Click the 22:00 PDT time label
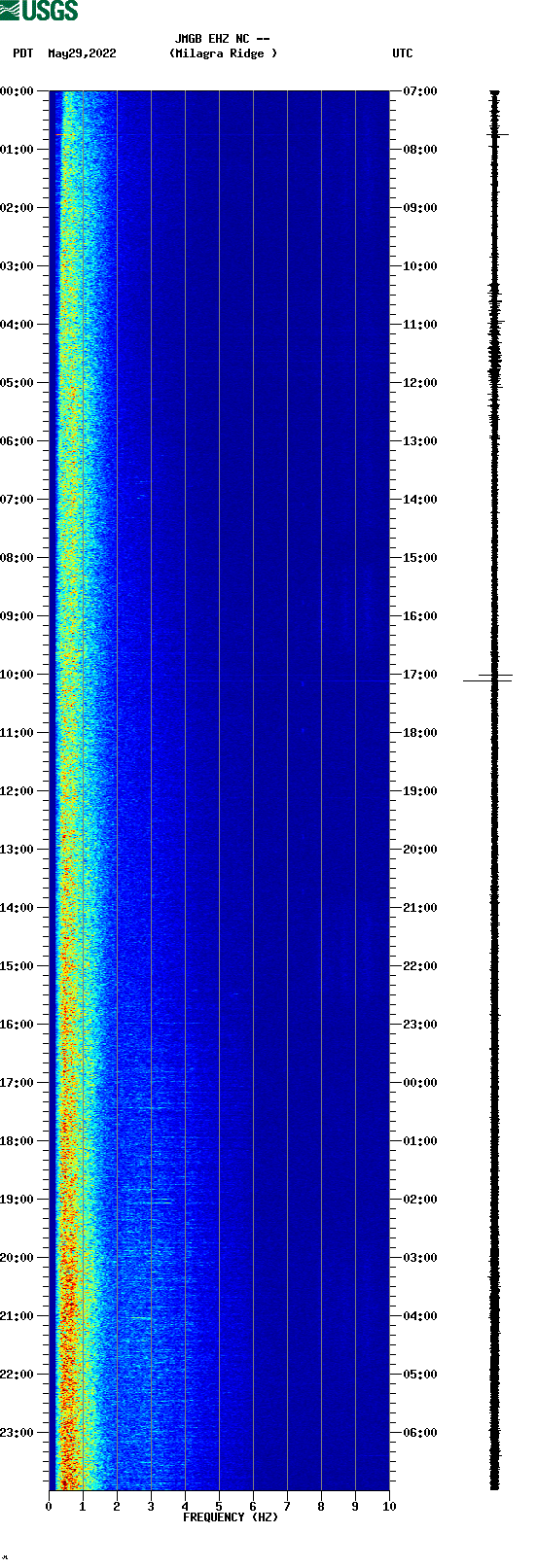The width and height of the screenshot is (537, 1568). point(18,1375)
